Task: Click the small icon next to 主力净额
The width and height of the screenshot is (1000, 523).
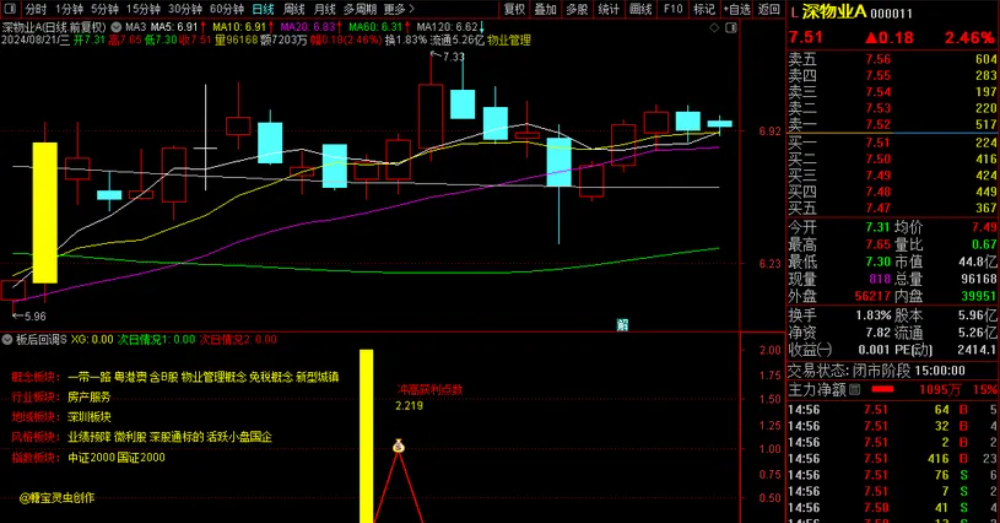Action: (855, 389)
